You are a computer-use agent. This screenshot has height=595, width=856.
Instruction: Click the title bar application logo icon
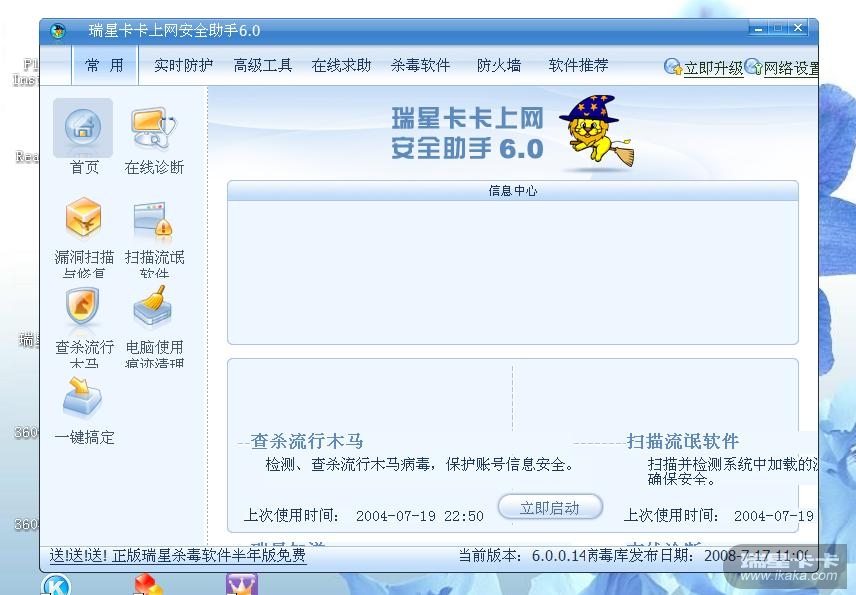(x=58, y=31)
